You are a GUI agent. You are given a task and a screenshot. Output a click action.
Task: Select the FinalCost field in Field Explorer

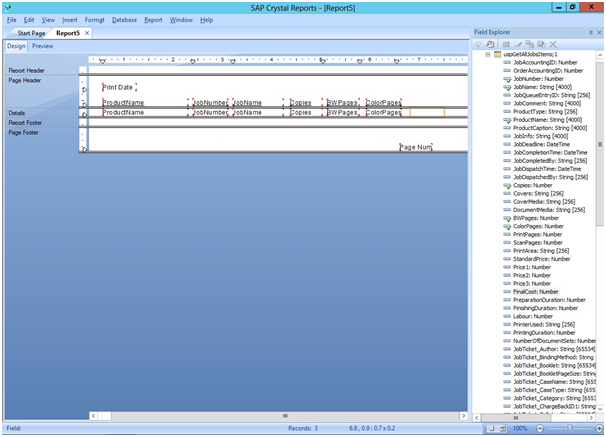535,291
